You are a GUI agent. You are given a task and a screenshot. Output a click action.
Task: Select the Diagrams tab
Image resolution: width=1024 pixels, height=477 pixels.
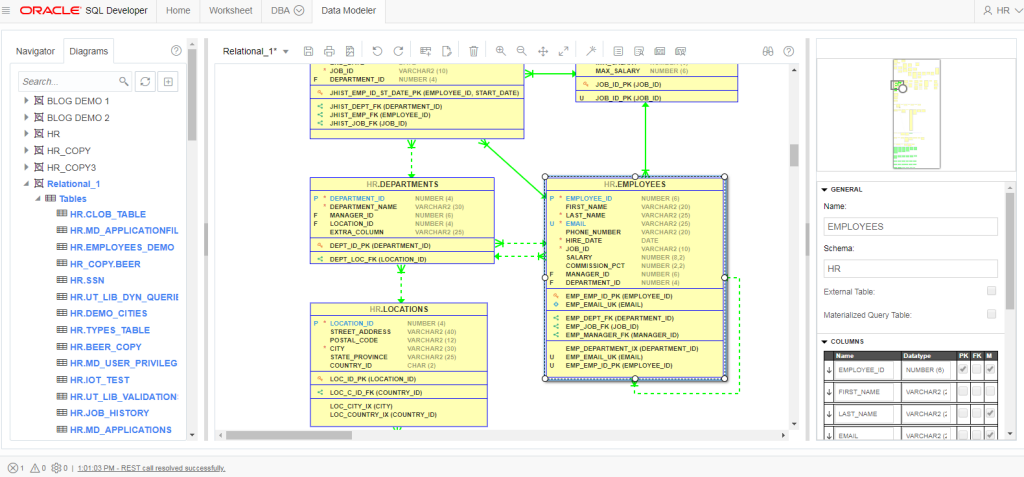coord(89,51)
